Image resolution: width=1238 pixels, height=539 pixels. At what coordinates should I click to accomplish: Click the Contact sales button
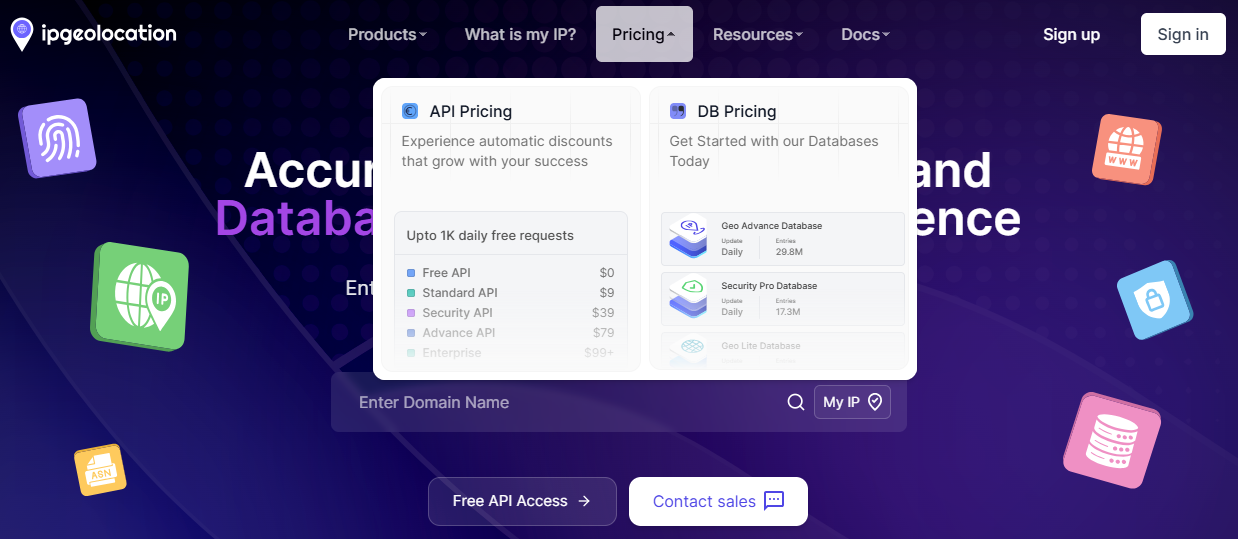[717, 501]
